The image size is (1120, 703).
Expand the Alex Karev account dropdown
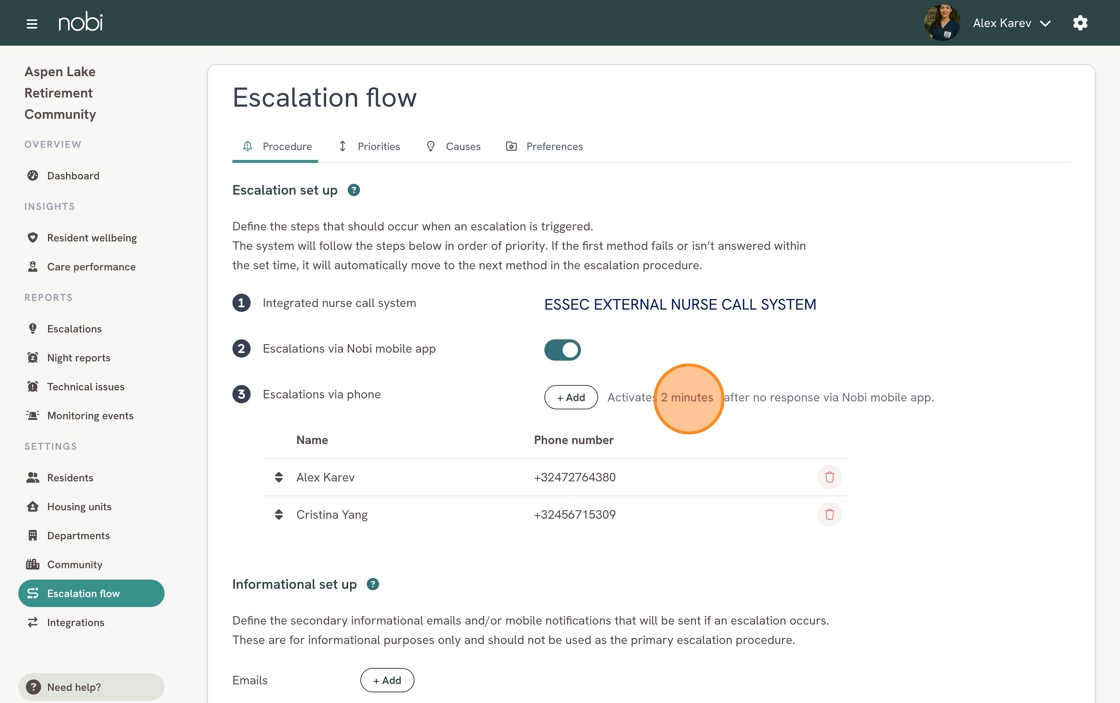point(1011,23)
